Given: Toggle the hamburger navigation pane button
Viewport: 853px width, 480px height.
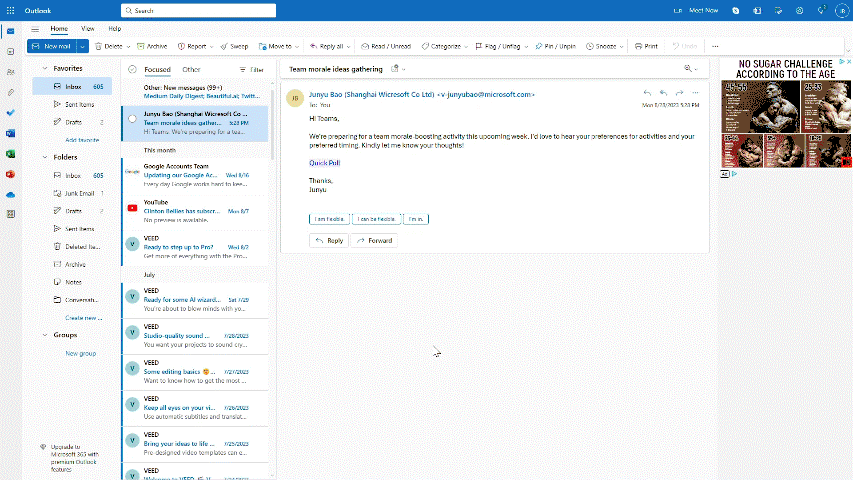Looking at the screenshot, I should [x=35, y=29].
